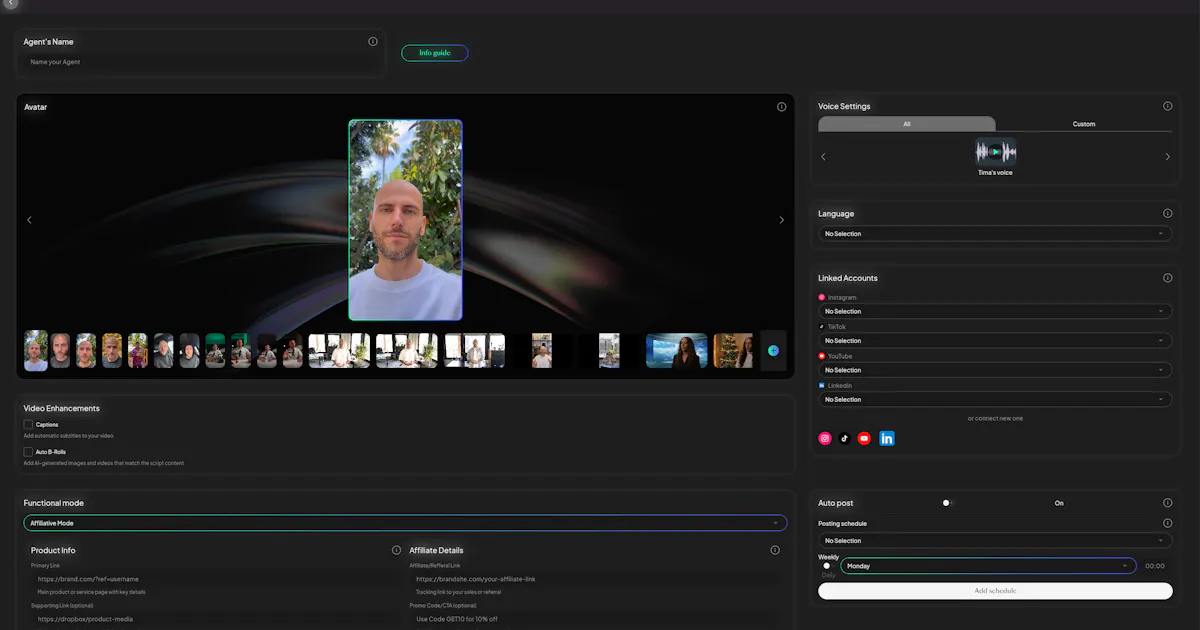Click the Tima's voice label
Viewport: 1200px width, 630px height.
(995, 173)
